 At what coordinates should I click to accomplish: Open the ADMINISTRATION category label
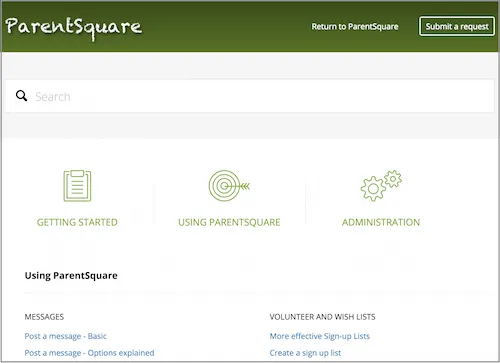point(381,222)
